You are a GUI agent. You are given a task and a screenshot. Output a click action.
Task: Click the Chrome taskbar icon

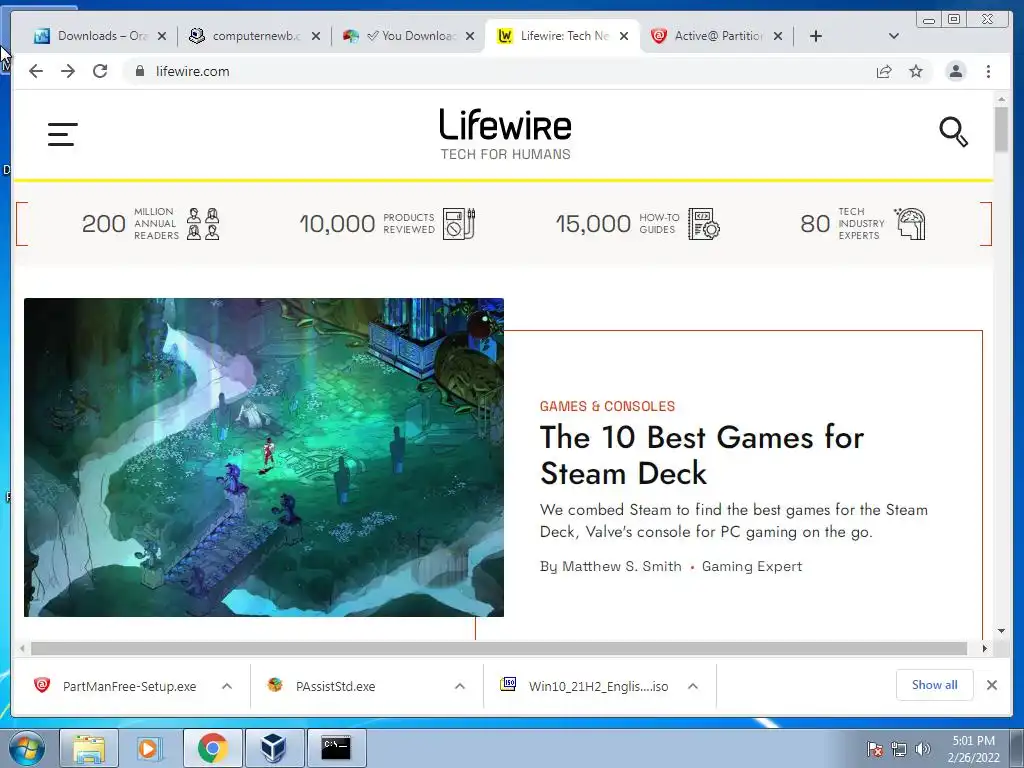[212, 748]
